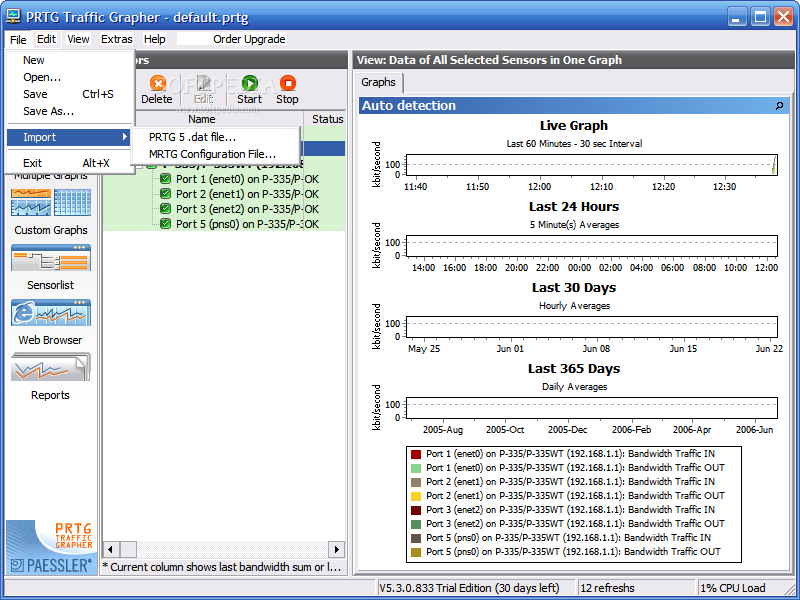Image resolution: width=800 pixels, height=600 pixels.
Task: Click the Last 24 Hours chart plot area
Action: pyautogui.click(x=592, y=246)
